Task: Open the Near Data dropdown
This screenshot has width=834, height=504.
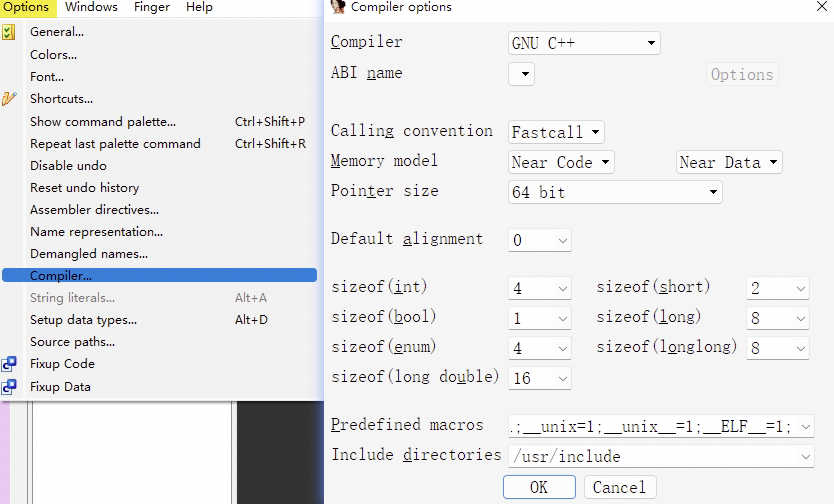Action: (729, 162)
